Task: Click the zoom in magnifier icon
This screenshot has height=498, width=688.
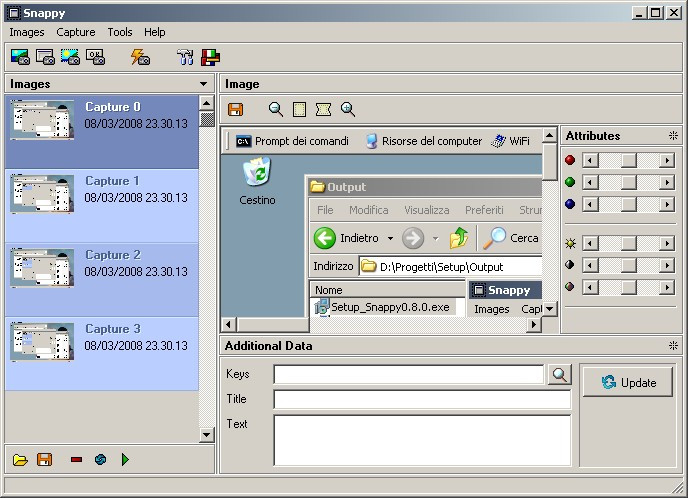Action: coord(348,109)
